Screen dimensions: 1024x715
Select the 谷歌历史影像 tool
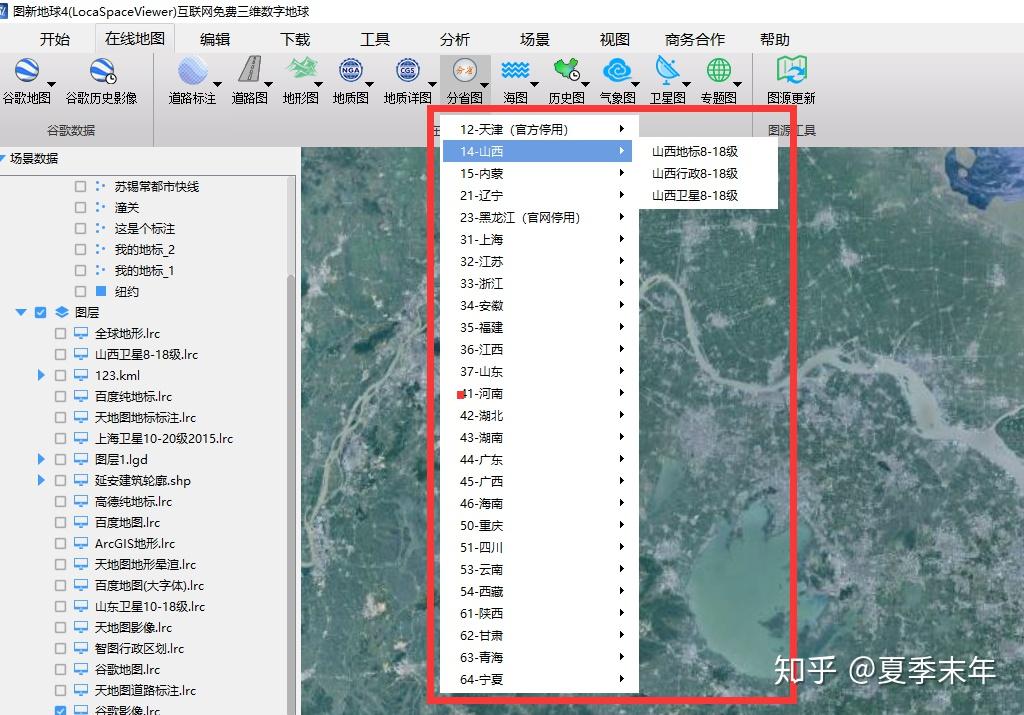click(x=100, y=80)
